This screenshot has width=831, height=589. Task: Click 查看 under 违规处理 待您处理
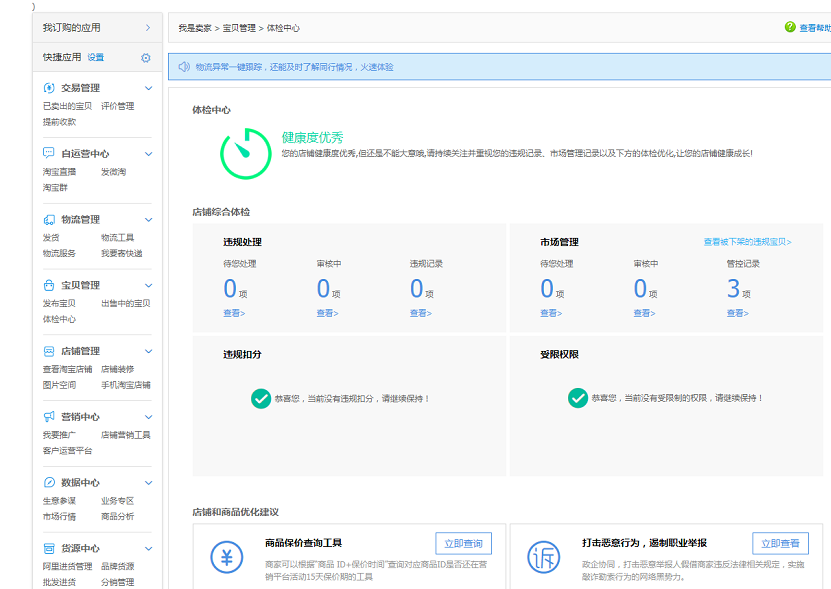234,313
